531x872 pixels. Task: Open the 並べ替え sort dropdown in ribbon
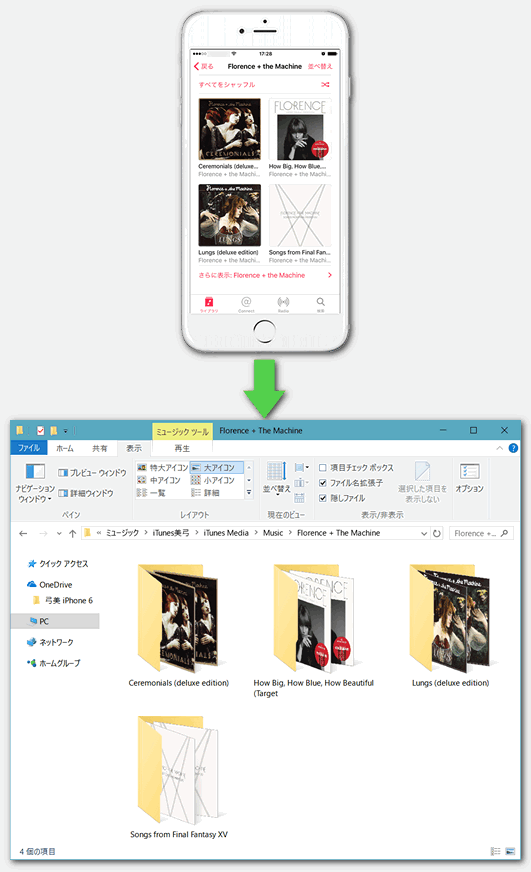tap(276, 478)
